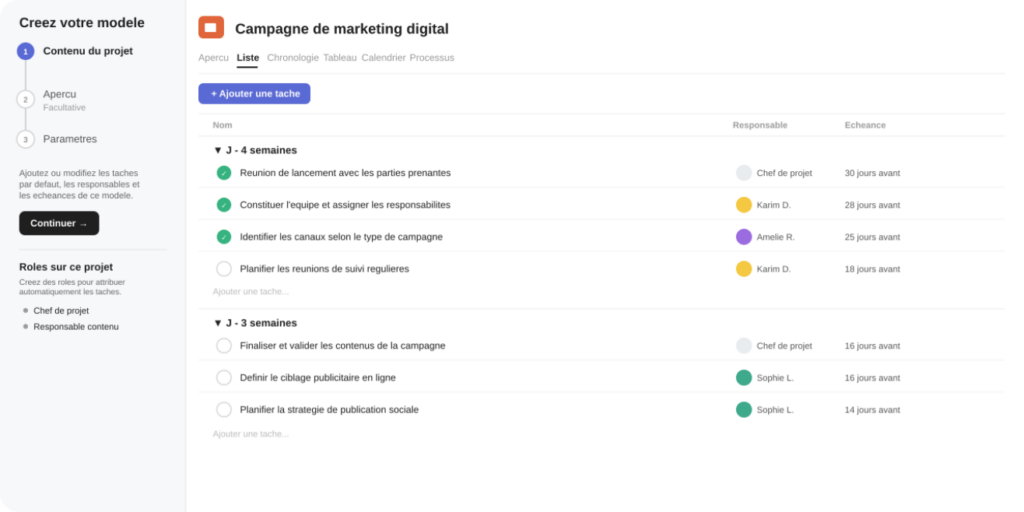Open the Apercu tab
The height and width of the screenshot is (512, 1024).
click(214, 57)
